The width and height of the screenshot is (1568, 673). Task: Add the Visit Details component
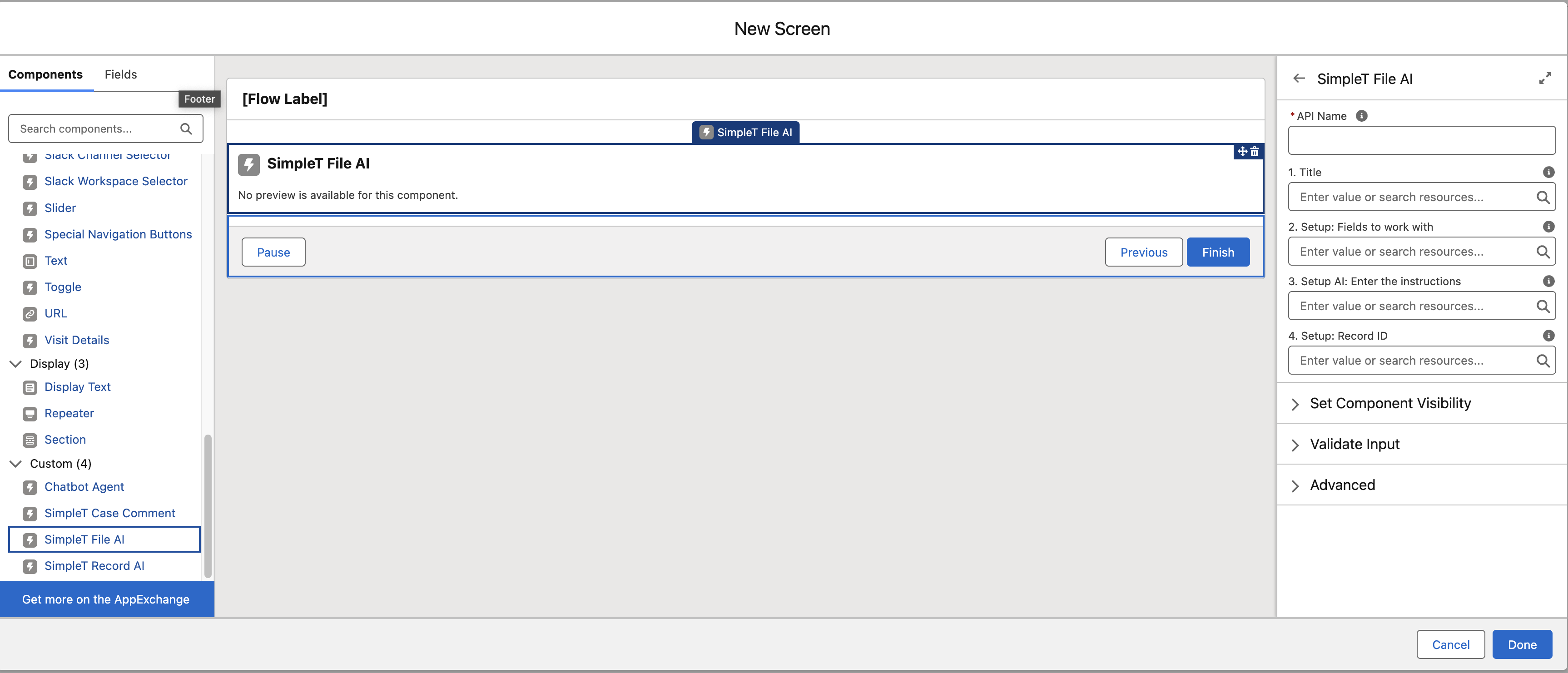pyautogui.click(x=77, y=340)
